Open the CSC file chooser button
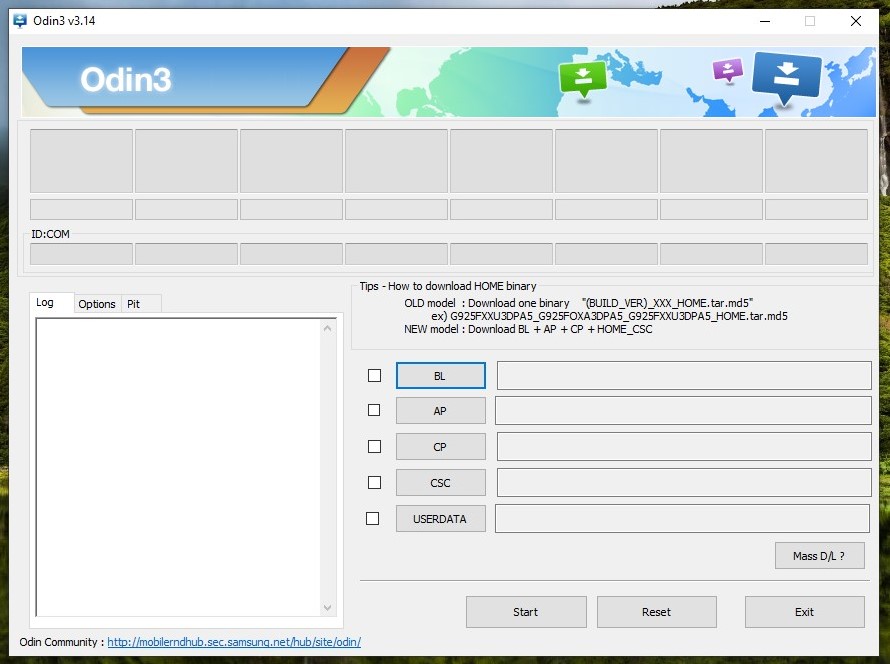 coord(440,482)
